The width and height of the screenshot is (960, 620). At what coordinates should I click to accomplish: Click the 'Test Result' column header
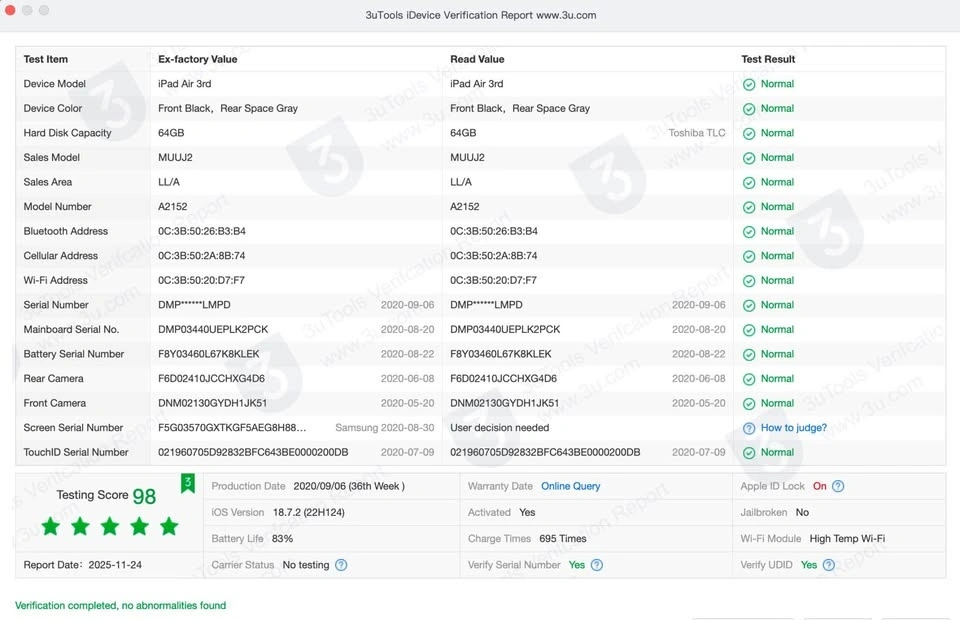click(x=768, y=59)
